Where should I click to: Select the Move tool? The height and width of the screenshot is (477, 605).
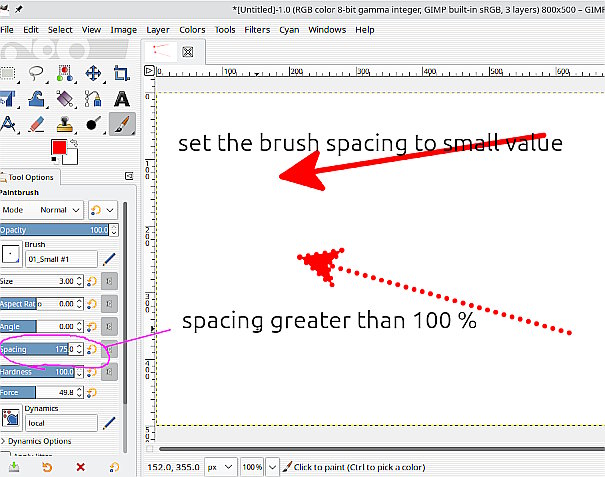coord(93,73)
